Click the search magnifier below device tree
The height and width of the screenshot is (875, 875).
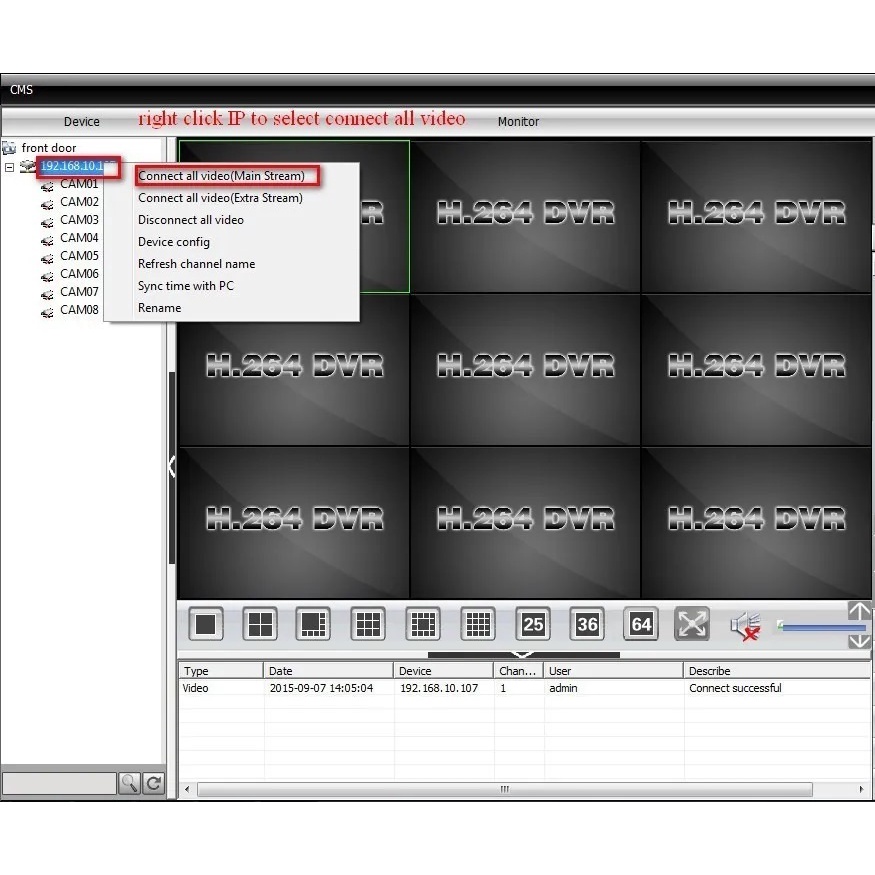(130, 784)
